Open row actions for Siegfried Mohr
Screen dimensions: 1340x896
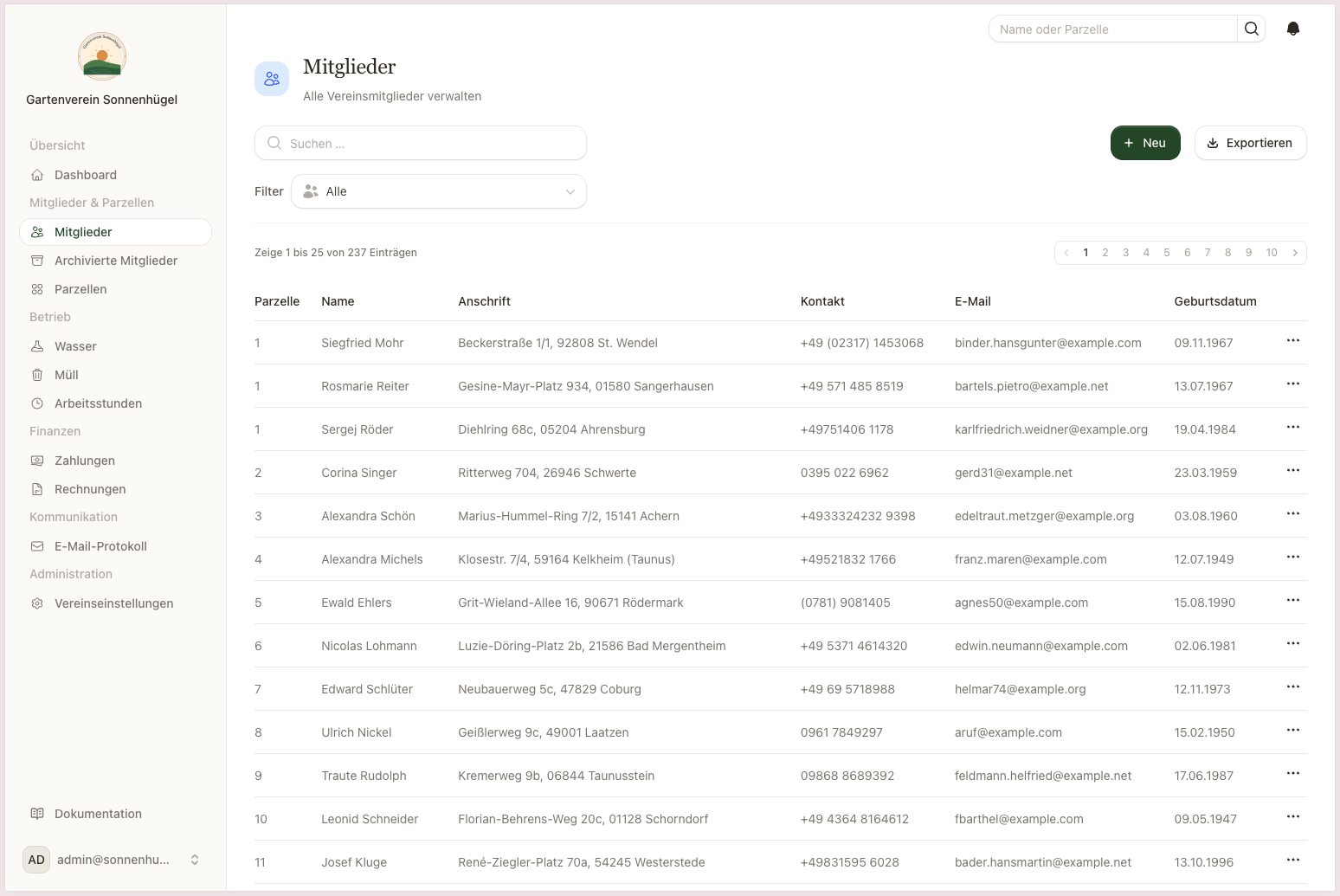pos(1293,341)
